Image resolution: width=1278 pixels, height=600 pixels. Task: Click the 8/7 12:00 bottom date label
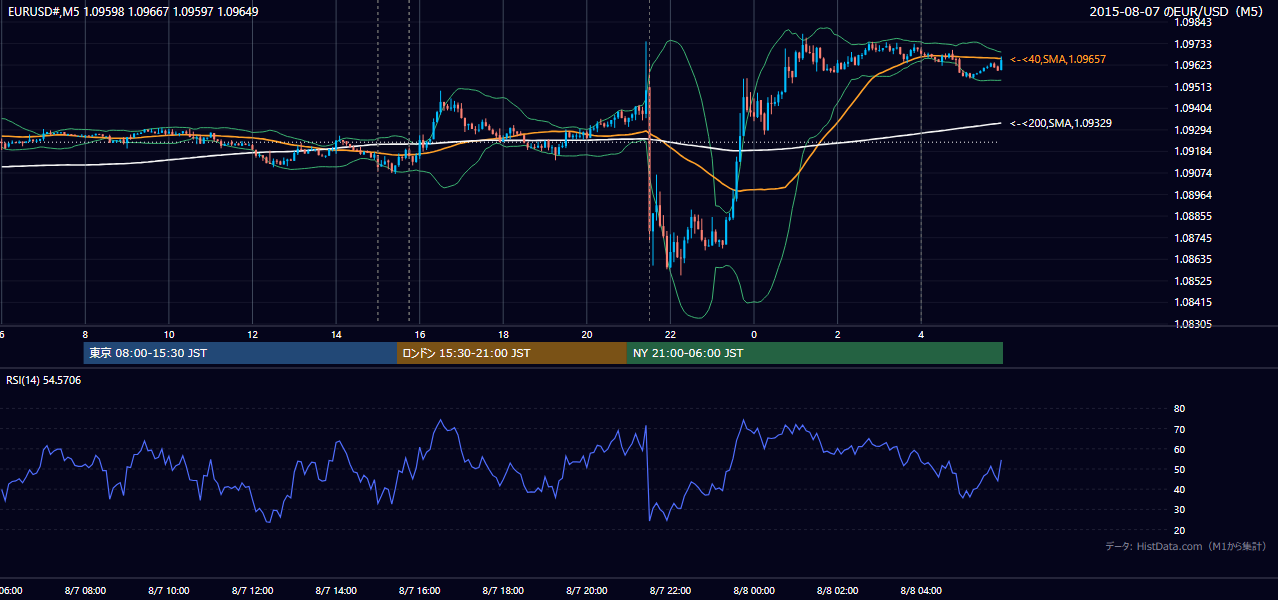253,591
